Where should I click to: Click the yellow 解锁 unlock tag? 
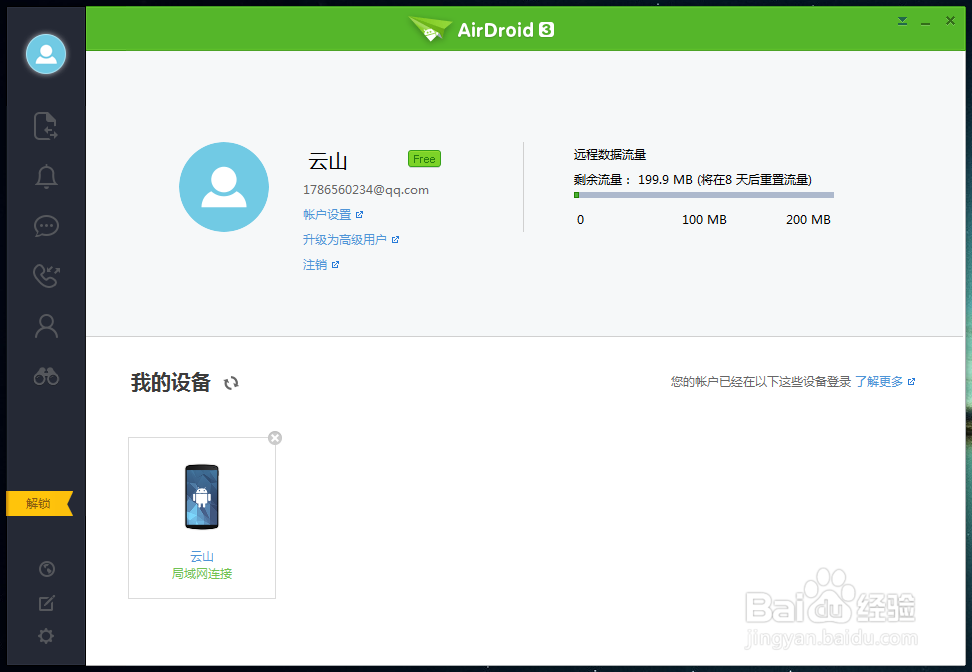coord(39,503)
